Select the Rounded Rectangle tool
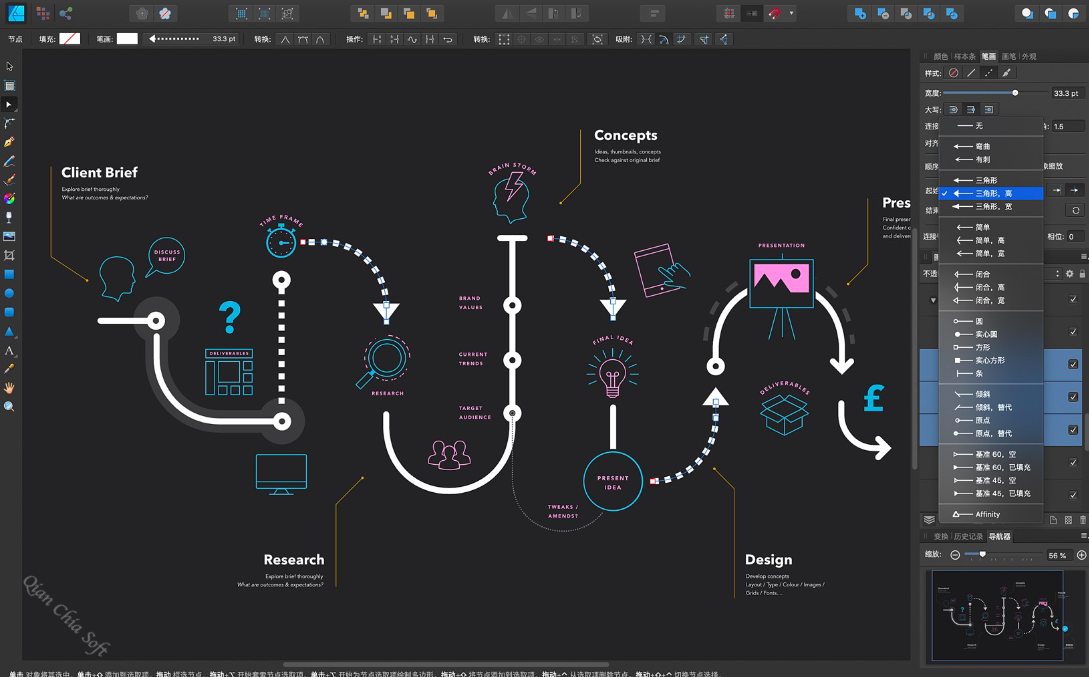The height and width of the screenshot is (677, 1089). 9,312
